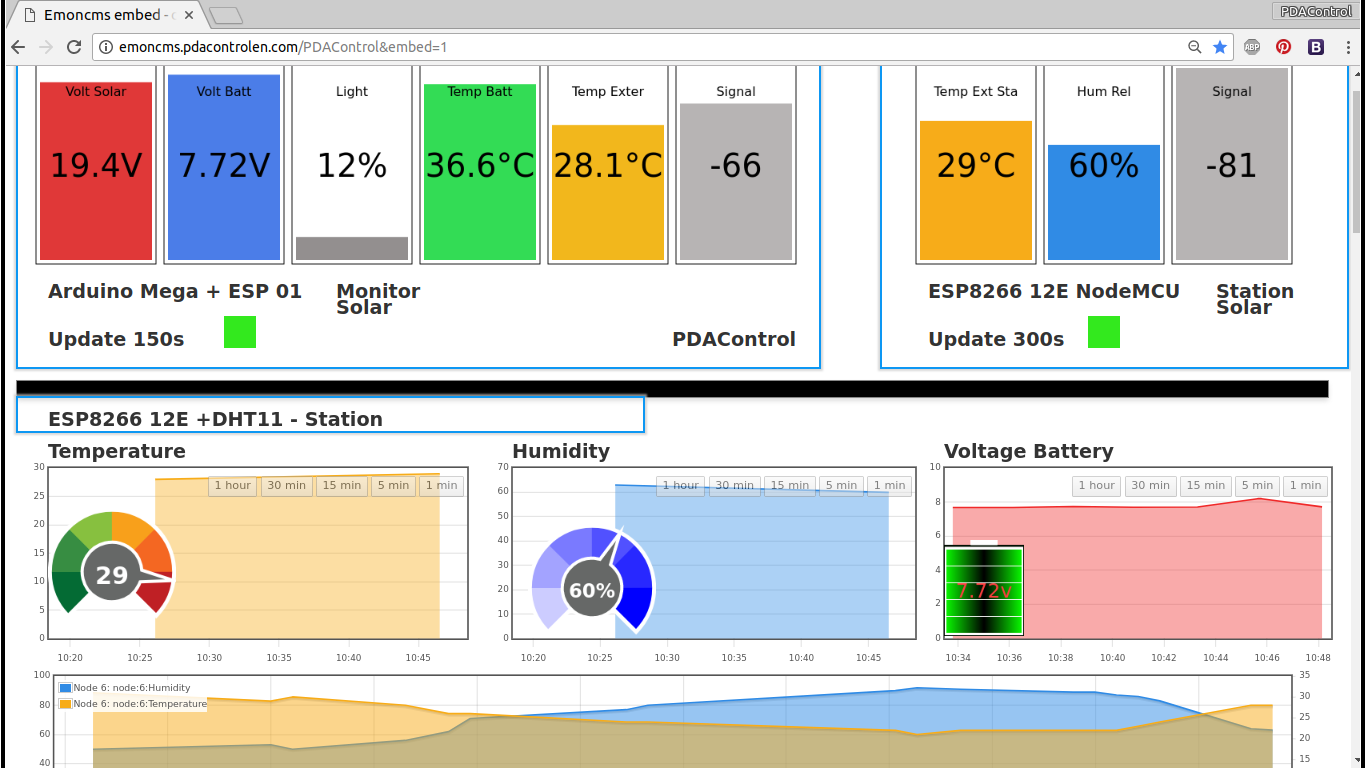This screenshot has width=1366, height=768.
Task: Open a new tab with the new tab button
Action: [x=227, y=16]
